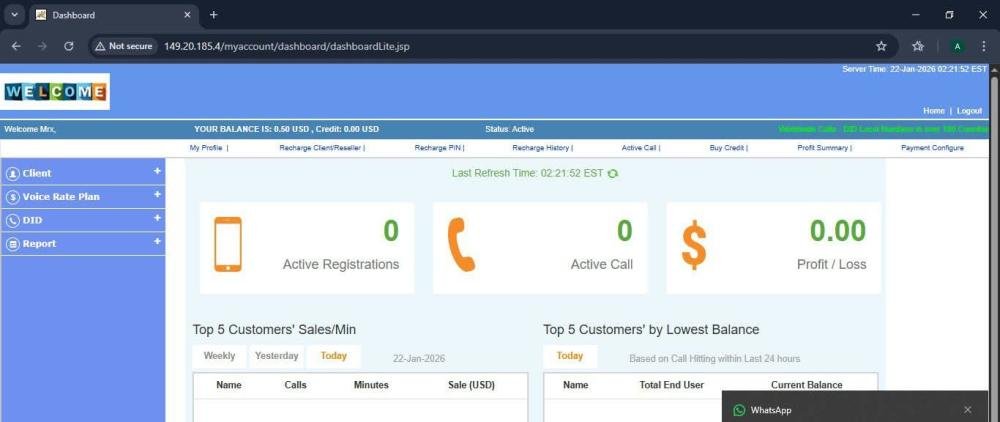Click the refresh icon beside Last Refresh Time
1000x422 pixels.
click(613, 173)
